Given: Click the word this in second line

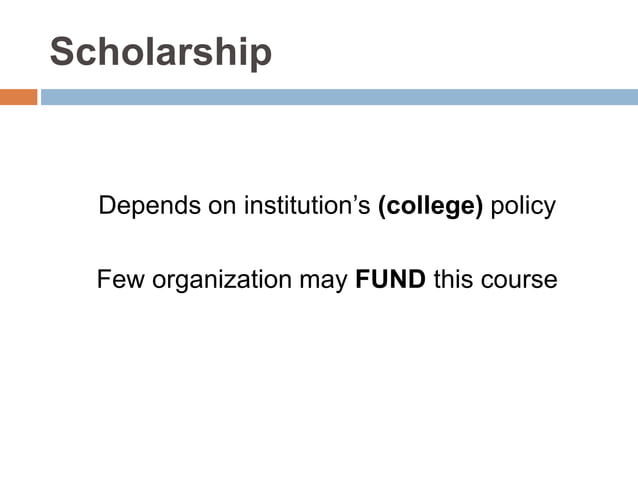Looking at the screenshot, I should tap(453, 279).
